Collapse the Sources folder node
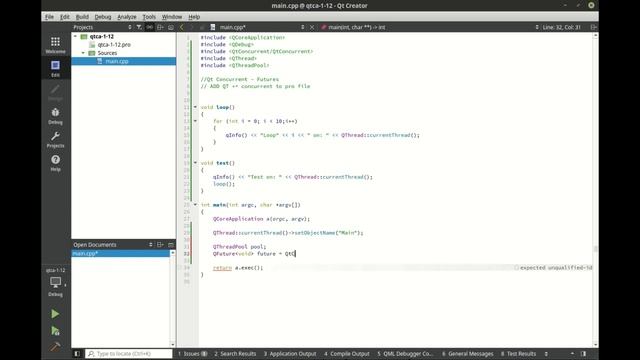Image resolution: width=640 pixels, height=360 pixels. point(83,53)
